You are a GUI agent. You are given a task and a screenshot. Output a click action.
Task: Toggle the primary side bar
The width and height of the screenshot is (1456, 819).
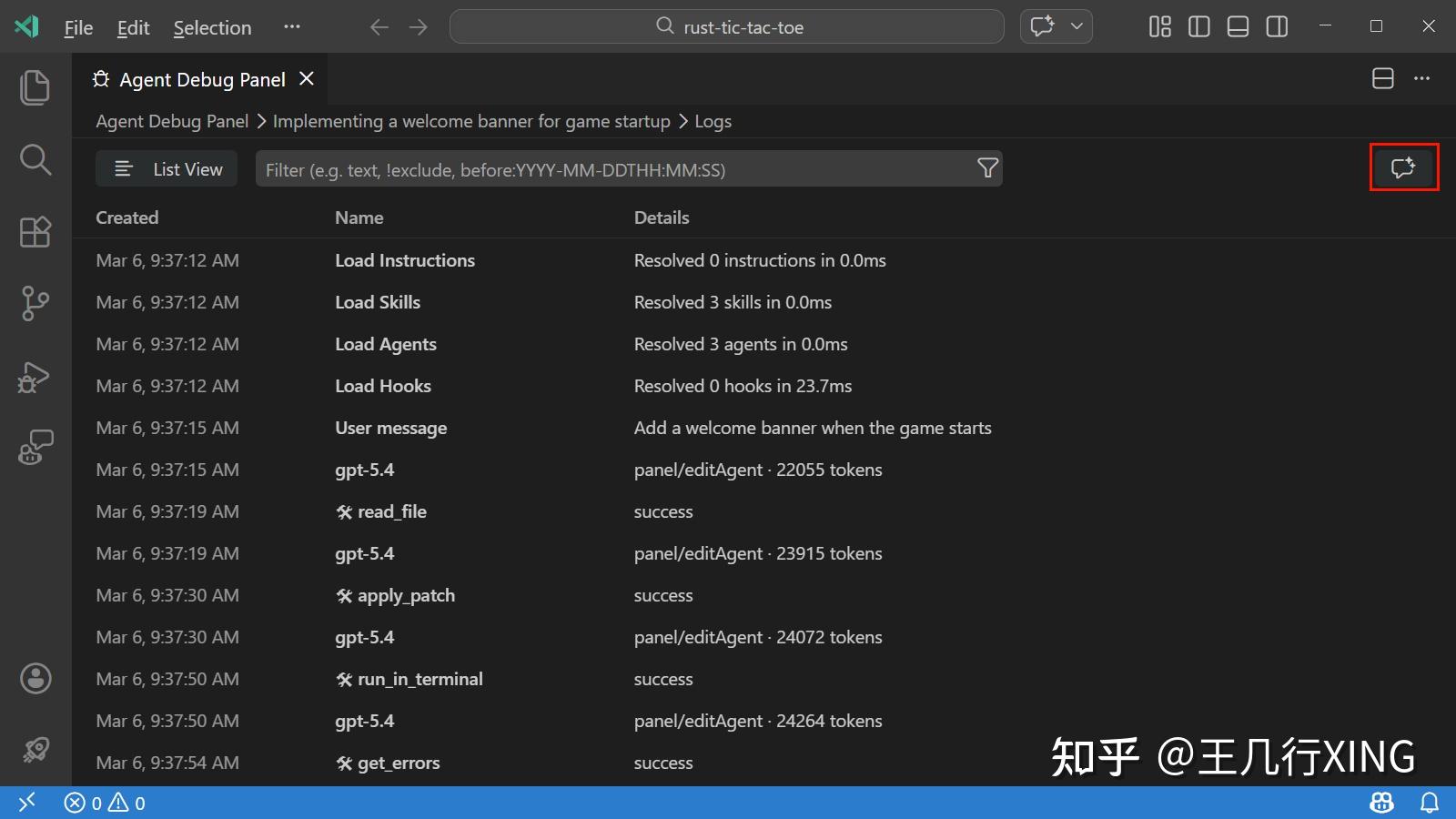click(1199, 27)
